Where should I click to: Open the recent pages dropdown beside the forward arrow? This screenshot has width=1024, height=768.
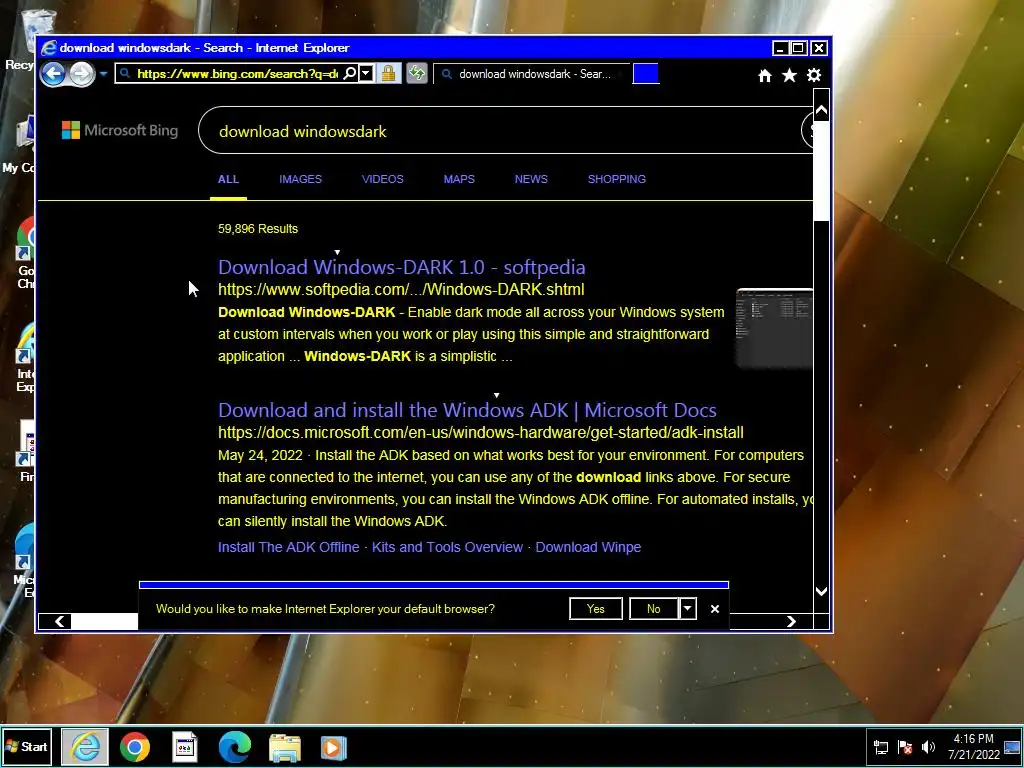103,74
